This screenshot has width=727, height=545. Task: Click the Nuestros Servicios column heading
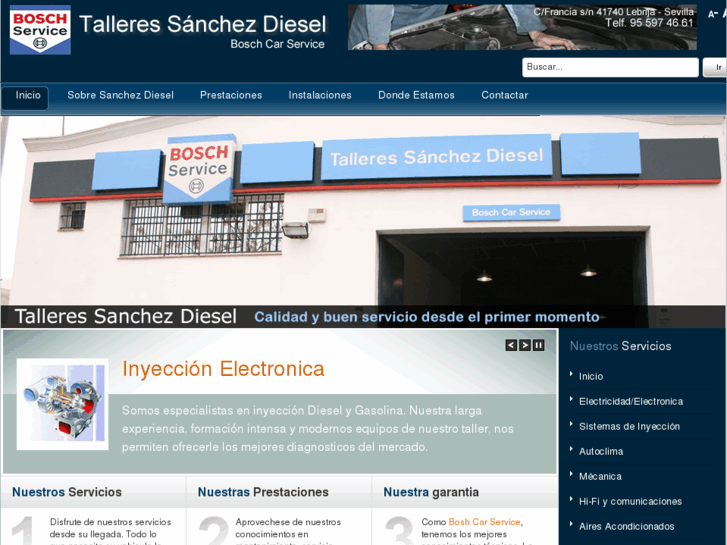67,492
